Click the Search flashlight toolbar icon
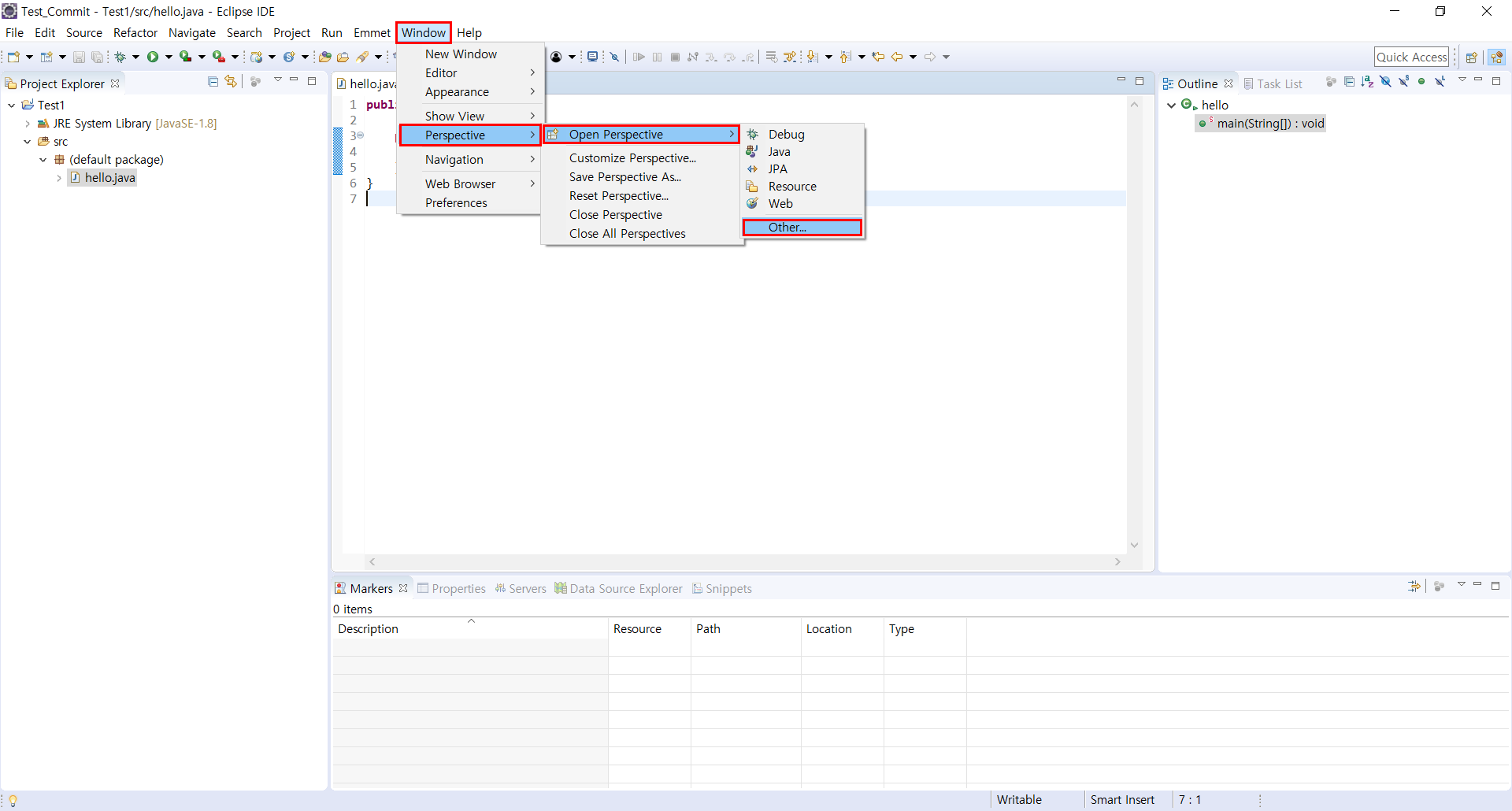1512x811 pixels. pos(363,57)
